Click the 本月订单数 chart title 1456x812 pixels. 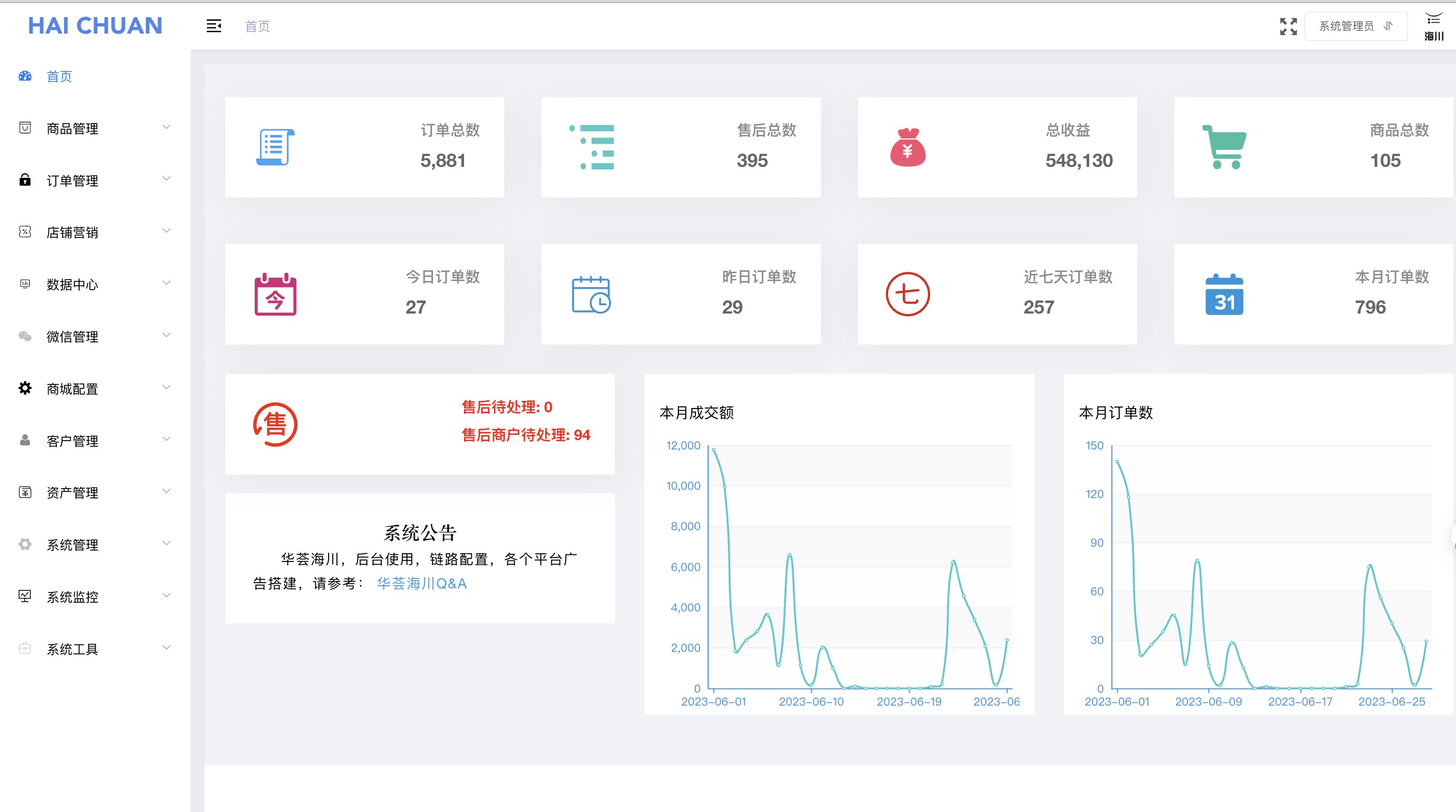[1116, 413]
